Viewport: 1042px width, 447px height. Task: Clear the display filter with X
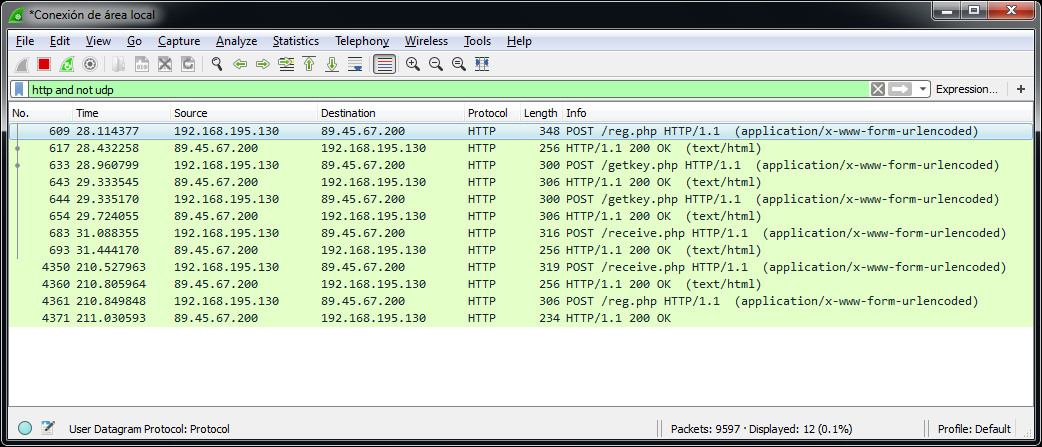pos(877,89)
